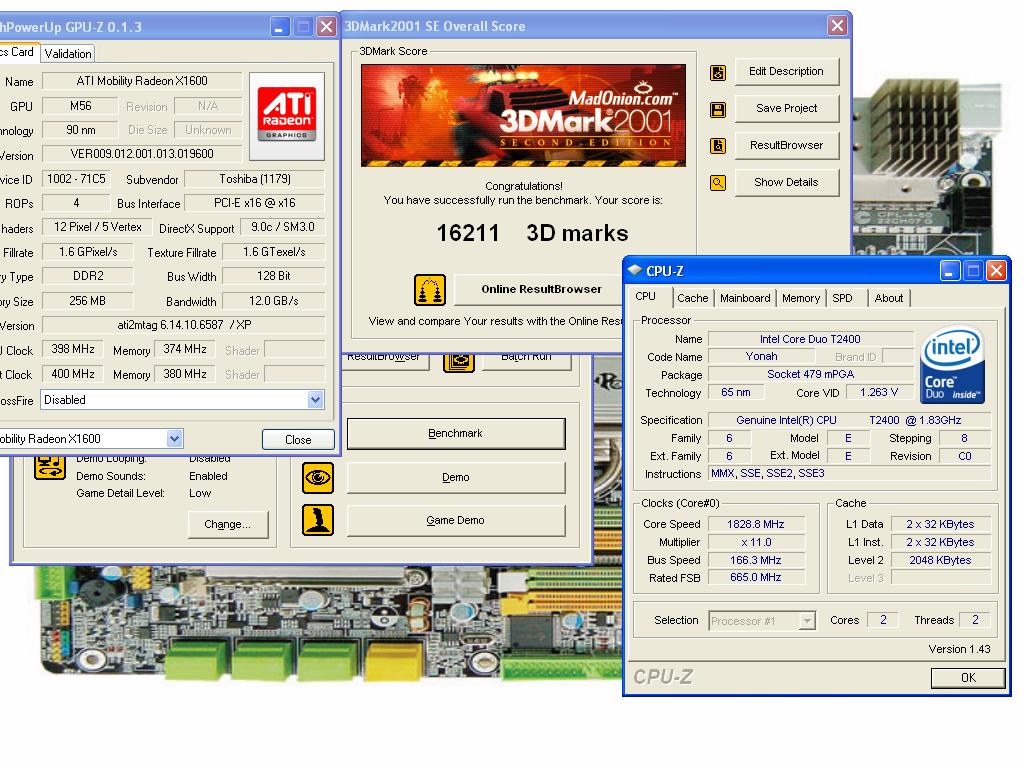The width and height of the screenshot is (1024, 768).
Task: Click the GPU Name field ATI Mobility Radeon X1600
Action: point(142,81)
